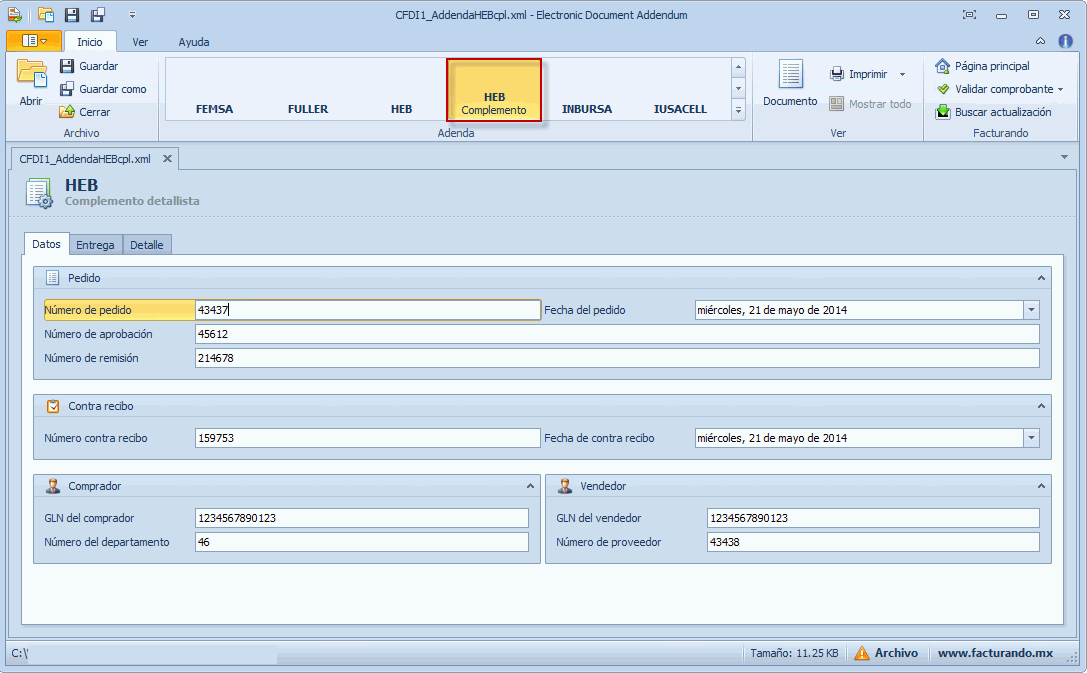The height and width of the screenshot is (673, 1087).
Task: Click the Número del departamento field
Action: pos(362,542)
